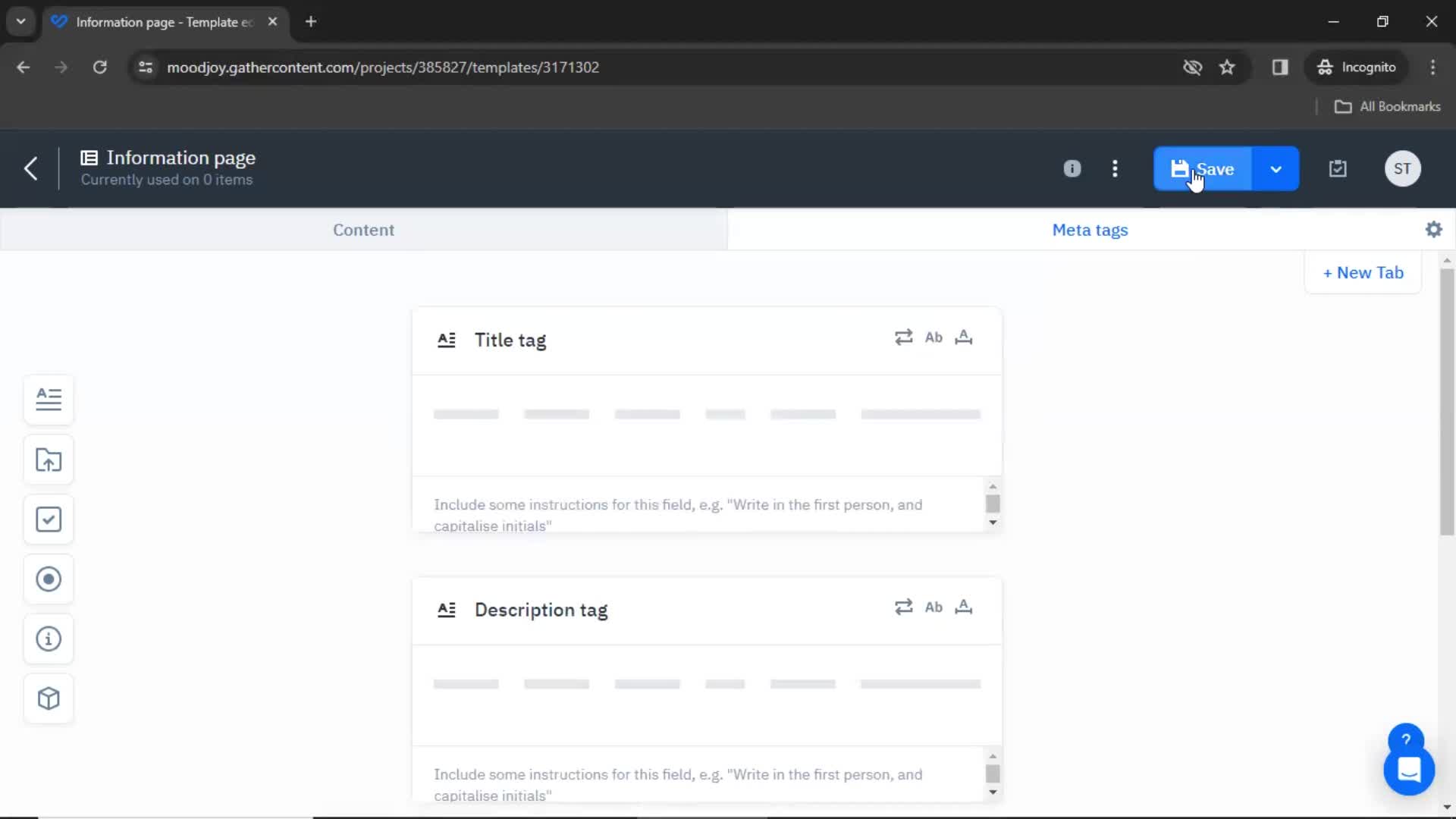Click the main page vertical scrollbar
Image resolution: width=1456 pixels, height=819 pixels.
pyautogui.click(x=1447, y=402)
